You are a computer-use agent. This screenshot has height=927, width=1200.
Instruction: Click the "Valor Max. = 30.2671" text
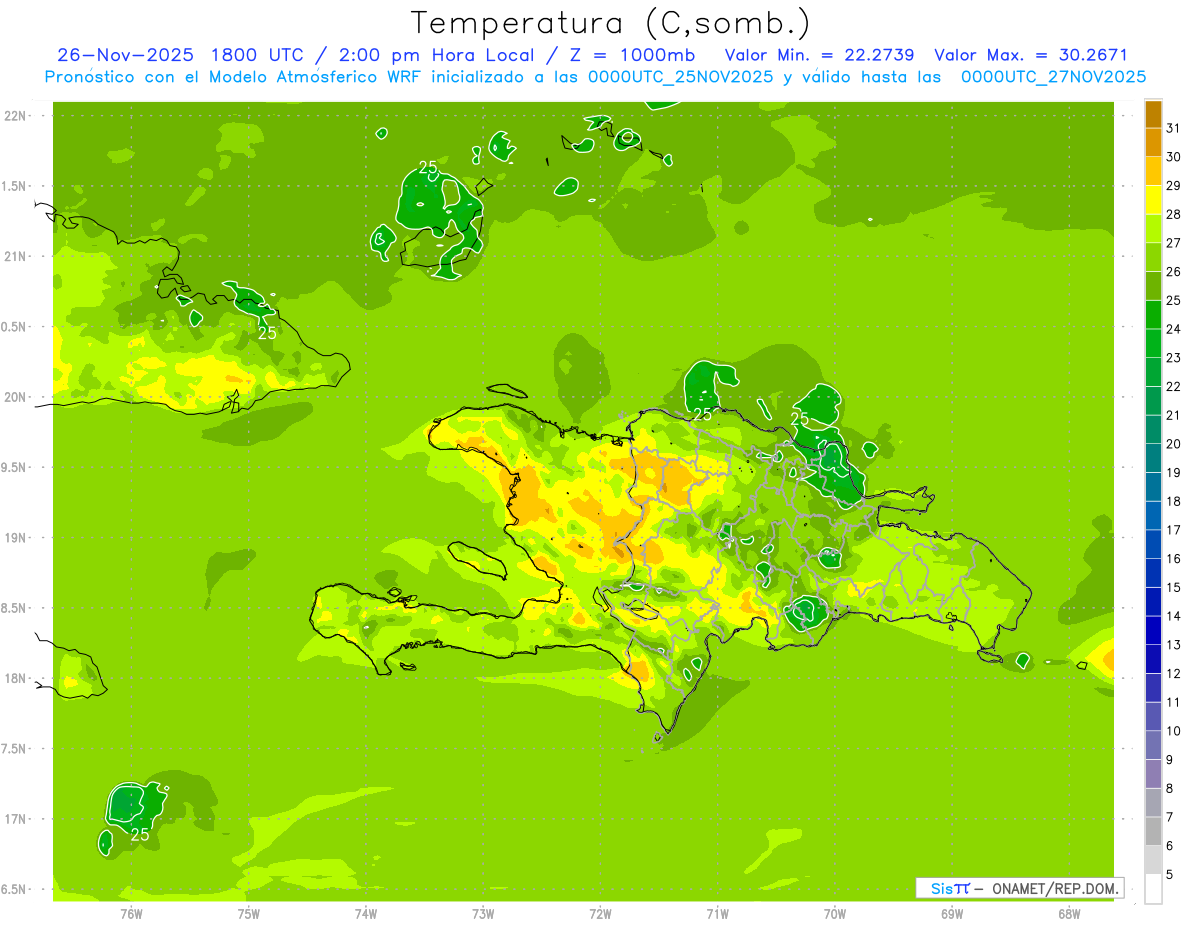click(x=1030, y=55)
